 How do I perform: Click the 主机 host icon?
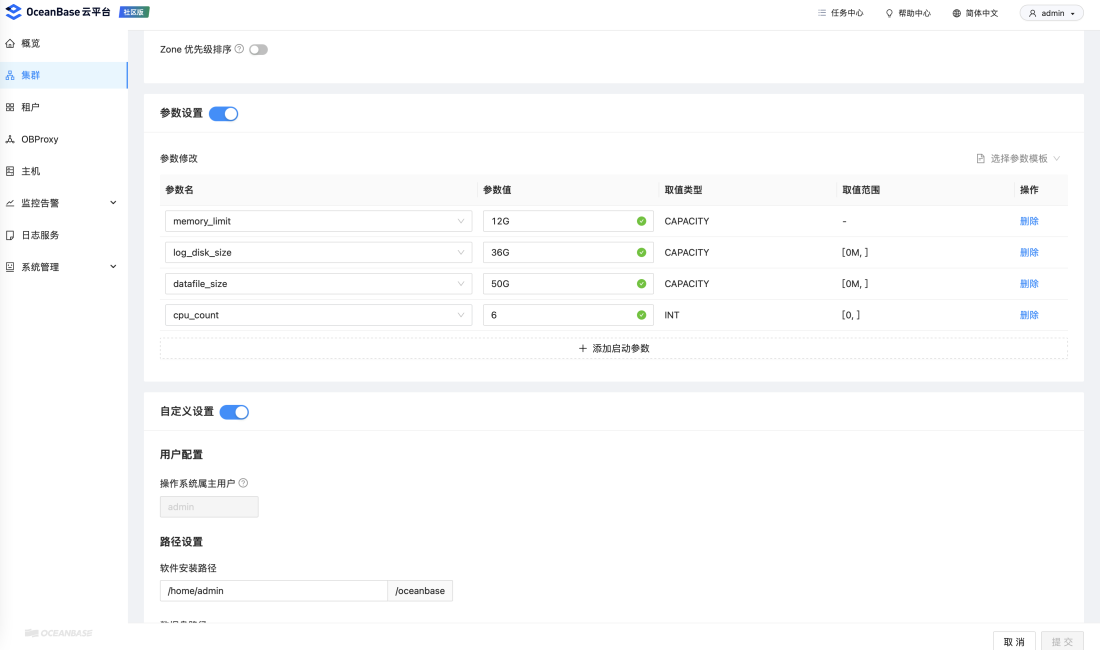(10, 171)
